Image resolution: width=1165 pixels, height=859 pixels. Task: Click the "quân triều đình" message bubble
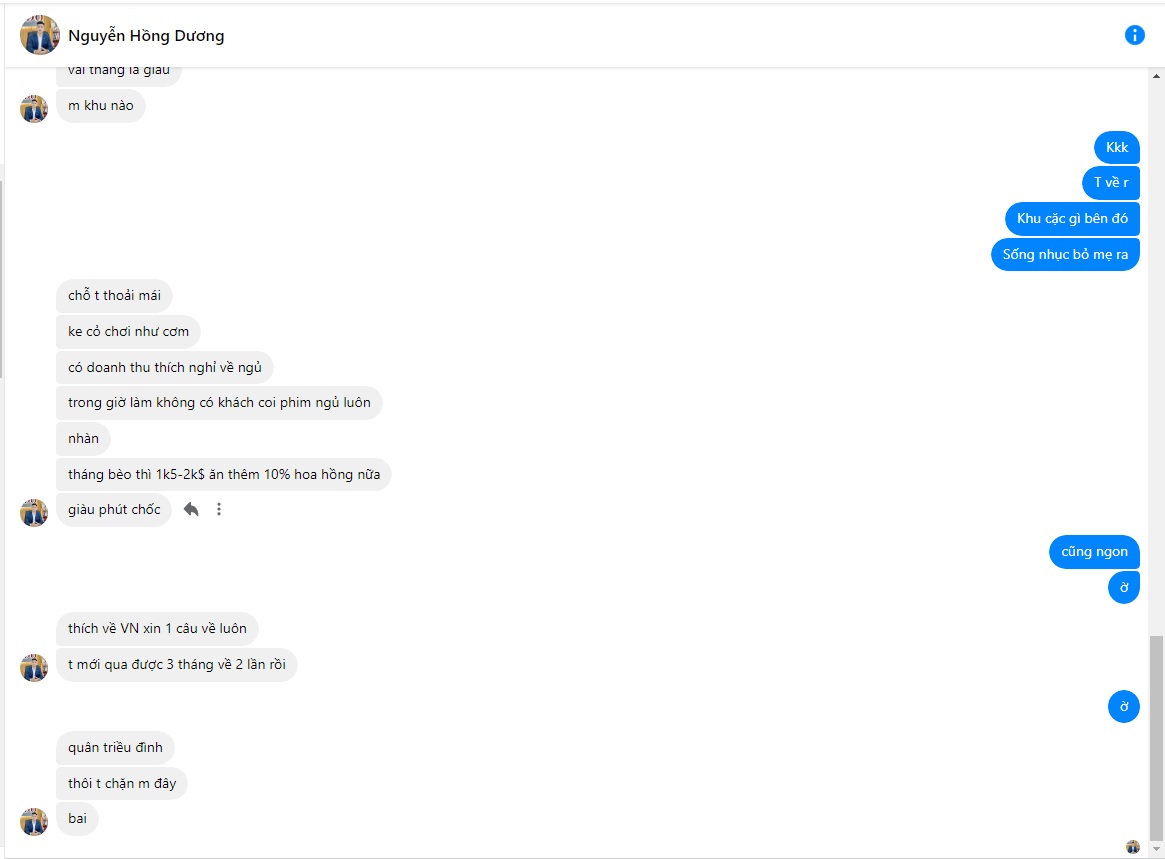pos(115,747)
